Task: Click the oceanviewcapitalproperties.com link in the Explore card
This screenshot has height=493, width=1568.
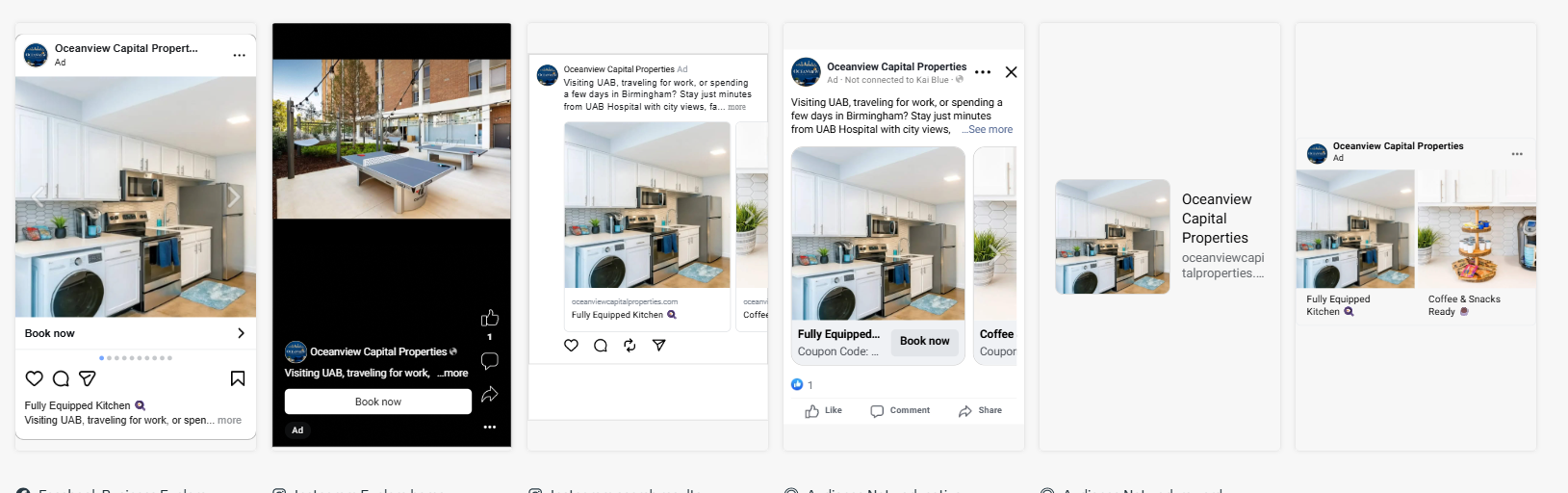Action: pyautogui.click(x=625, y=301)
